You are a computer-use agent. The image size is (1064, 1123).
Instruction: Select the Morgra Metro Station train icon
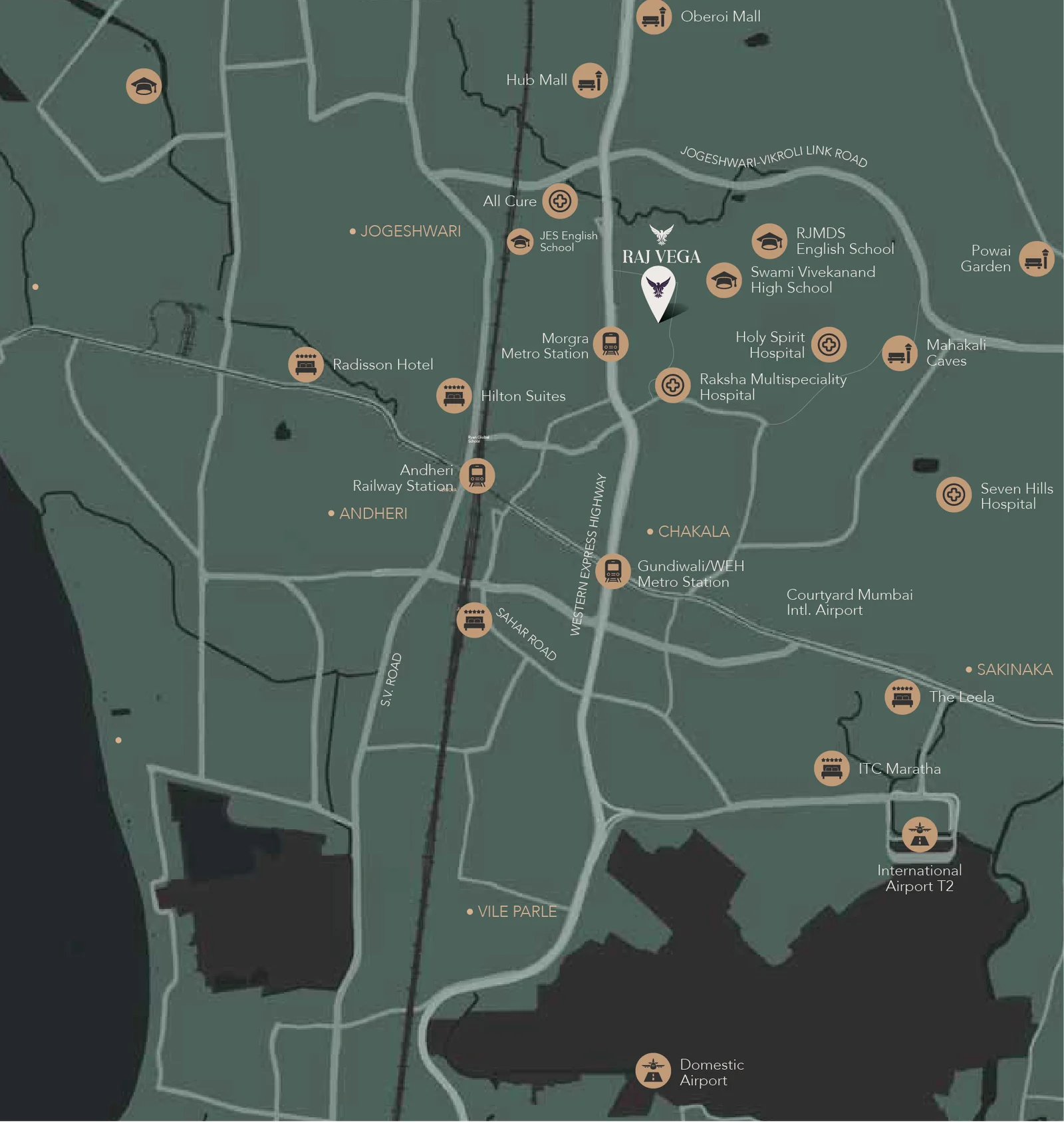pyautogui.click(x=610, y=344)
